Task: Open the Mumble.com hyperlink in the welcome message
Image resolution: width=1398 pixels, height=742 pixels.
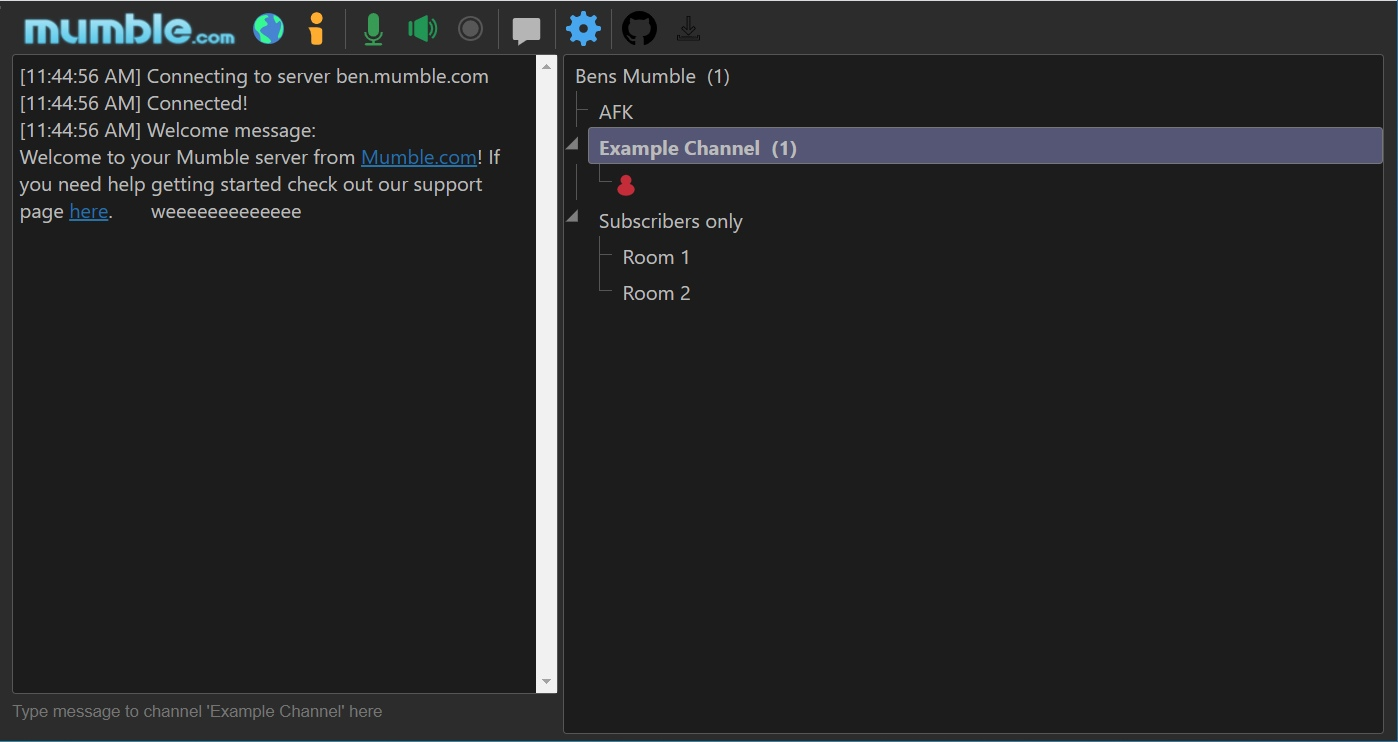Action: pos(419,157)
